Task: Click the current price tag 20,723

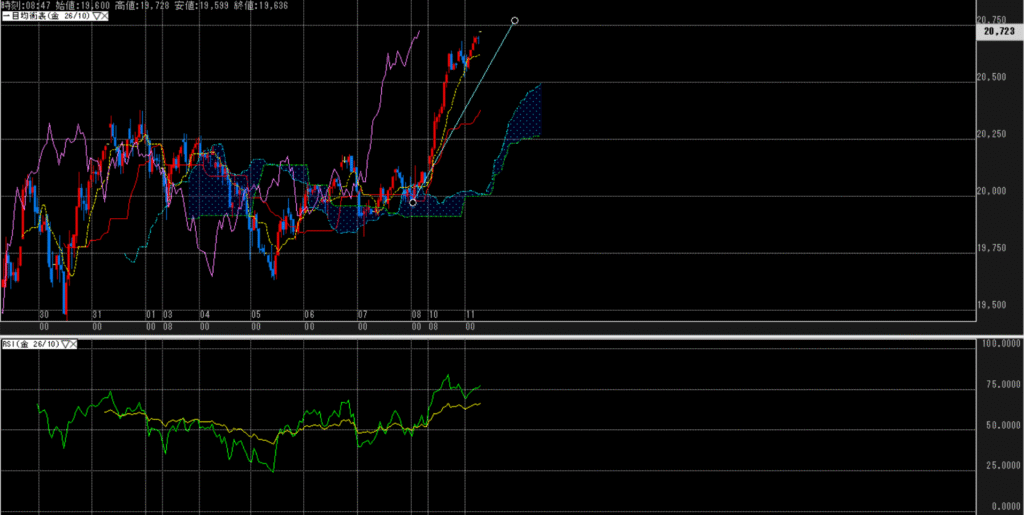Action: (998, 32)
